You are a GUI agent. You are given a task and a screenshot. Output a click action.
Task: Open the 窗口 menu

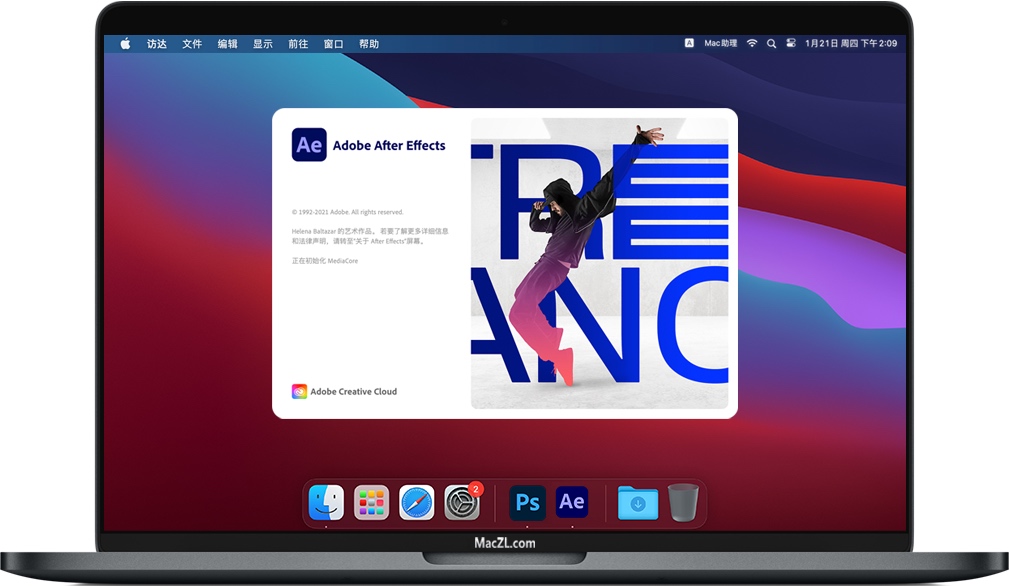click(x=332, y=43)
